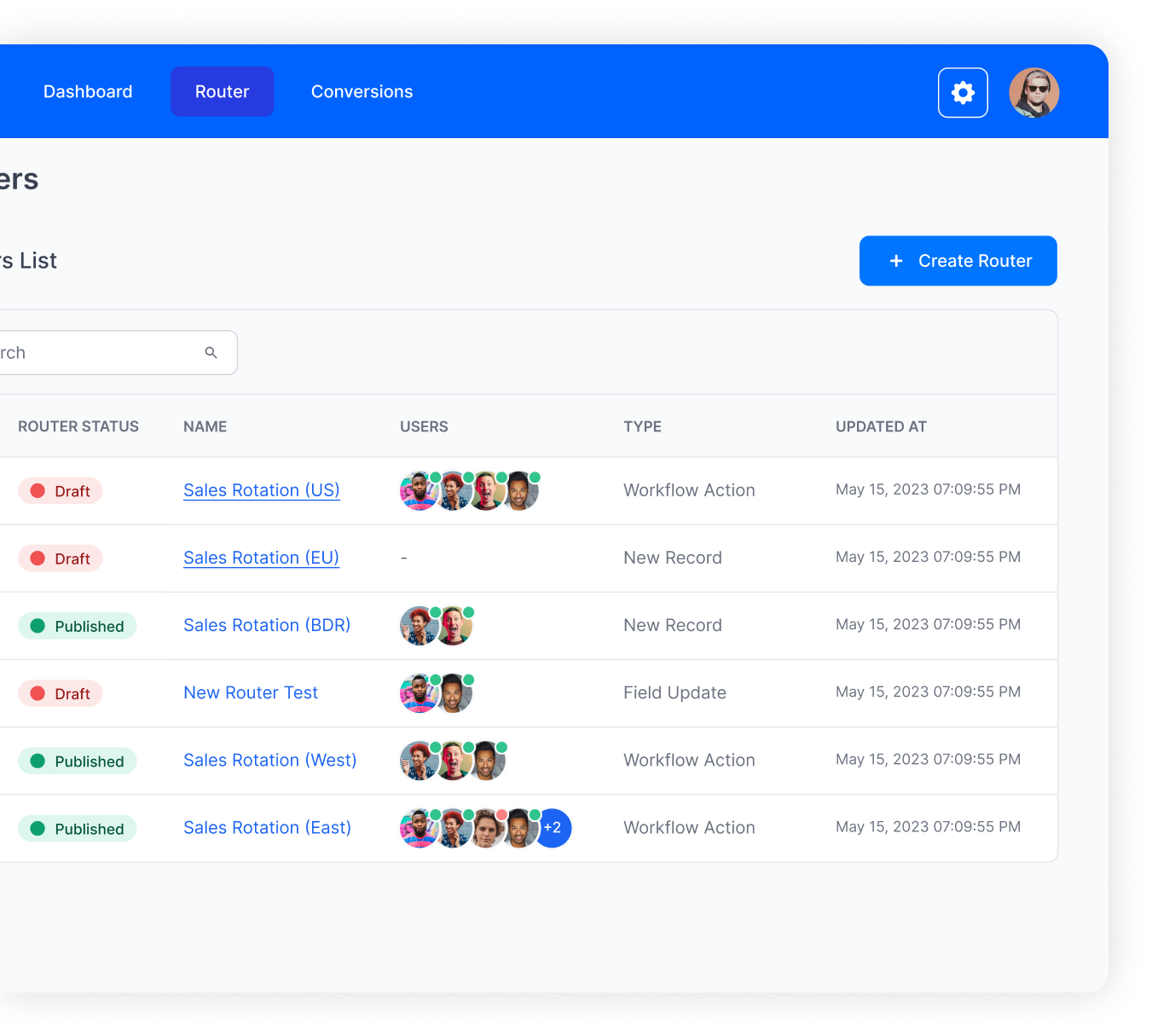Click first avatar in New Router Test row
Screen dimensions: 1152x1036
(418, 693)
